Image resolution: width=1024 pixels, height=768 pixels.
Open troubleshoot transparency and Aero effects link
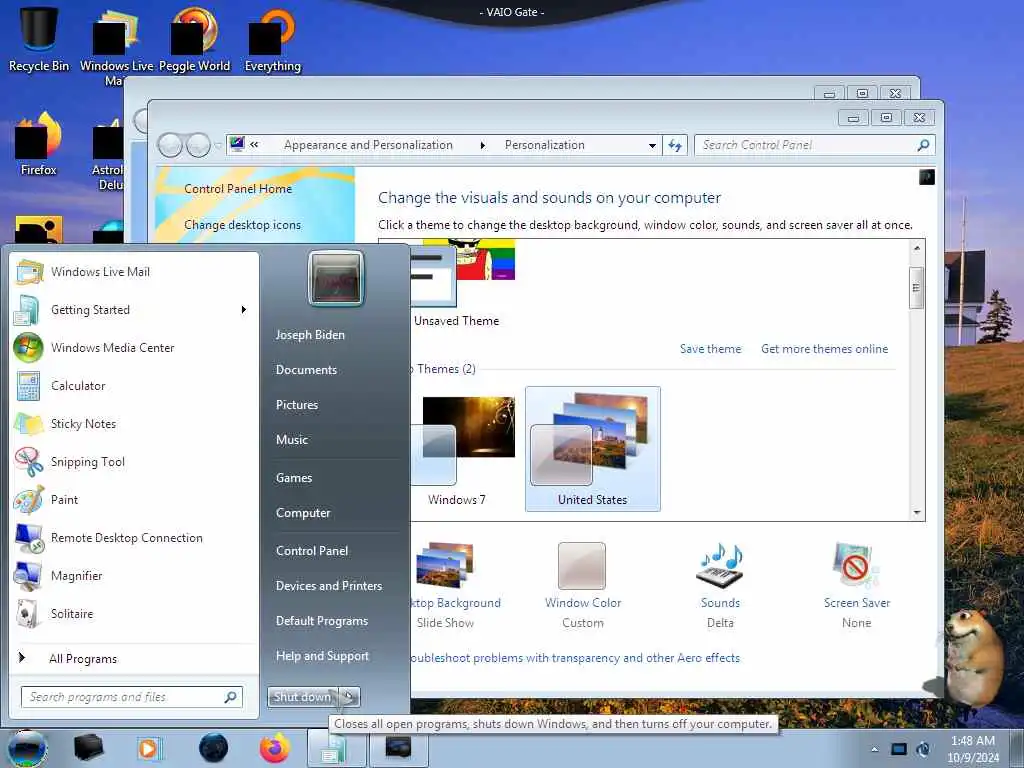pos(575,658)
